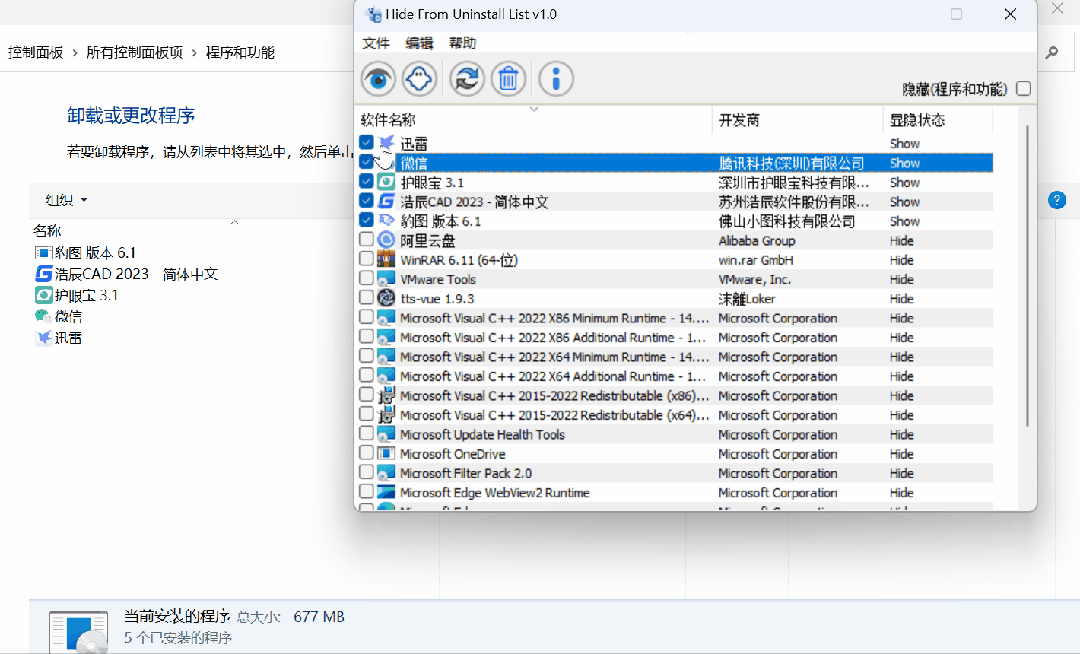Click 沫離Loker developer cell

(747, 299)
